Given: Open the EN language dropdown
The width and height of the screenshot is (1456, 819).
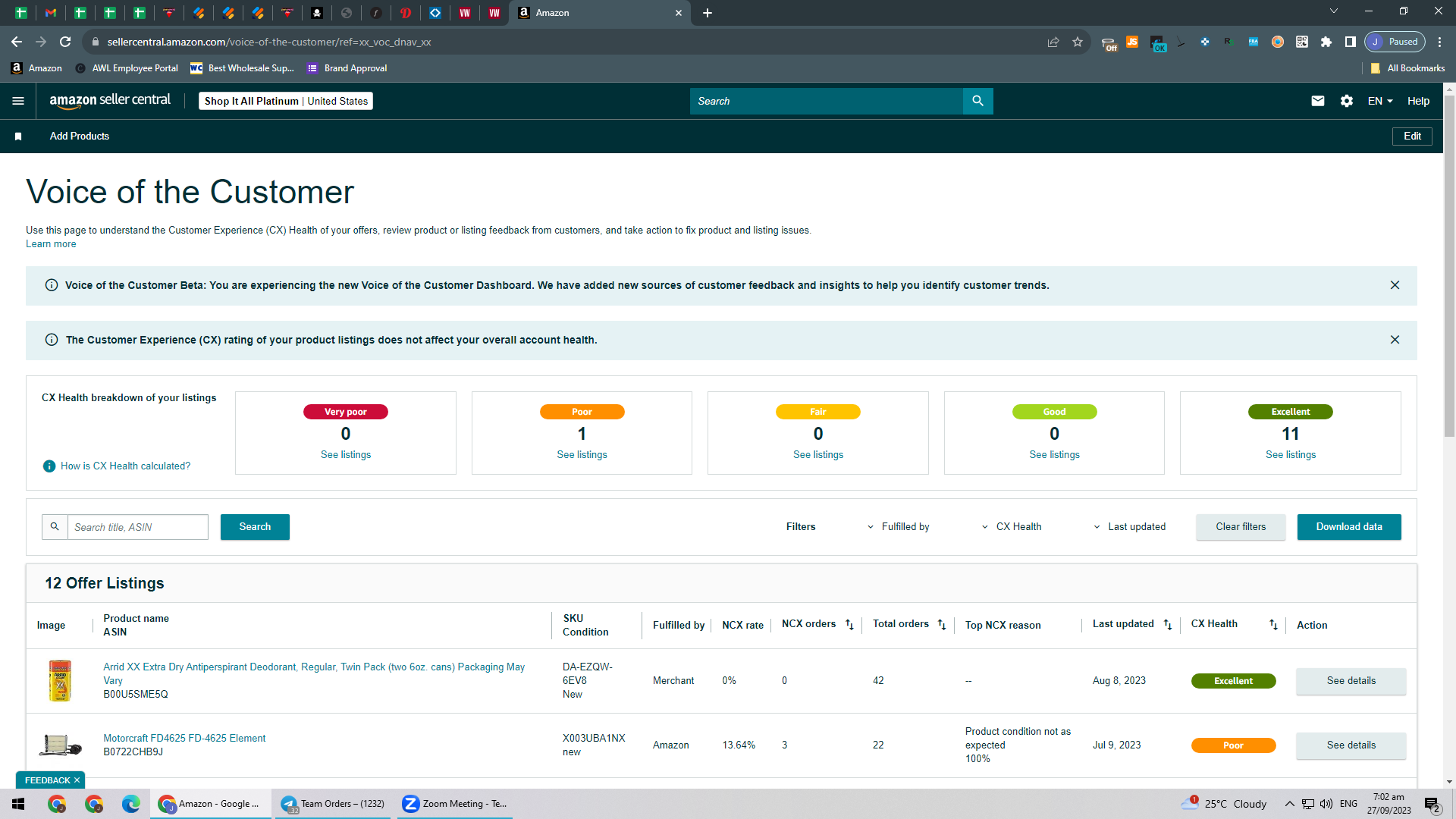Looking at the screenshot, I should [x=1380, y=101].
